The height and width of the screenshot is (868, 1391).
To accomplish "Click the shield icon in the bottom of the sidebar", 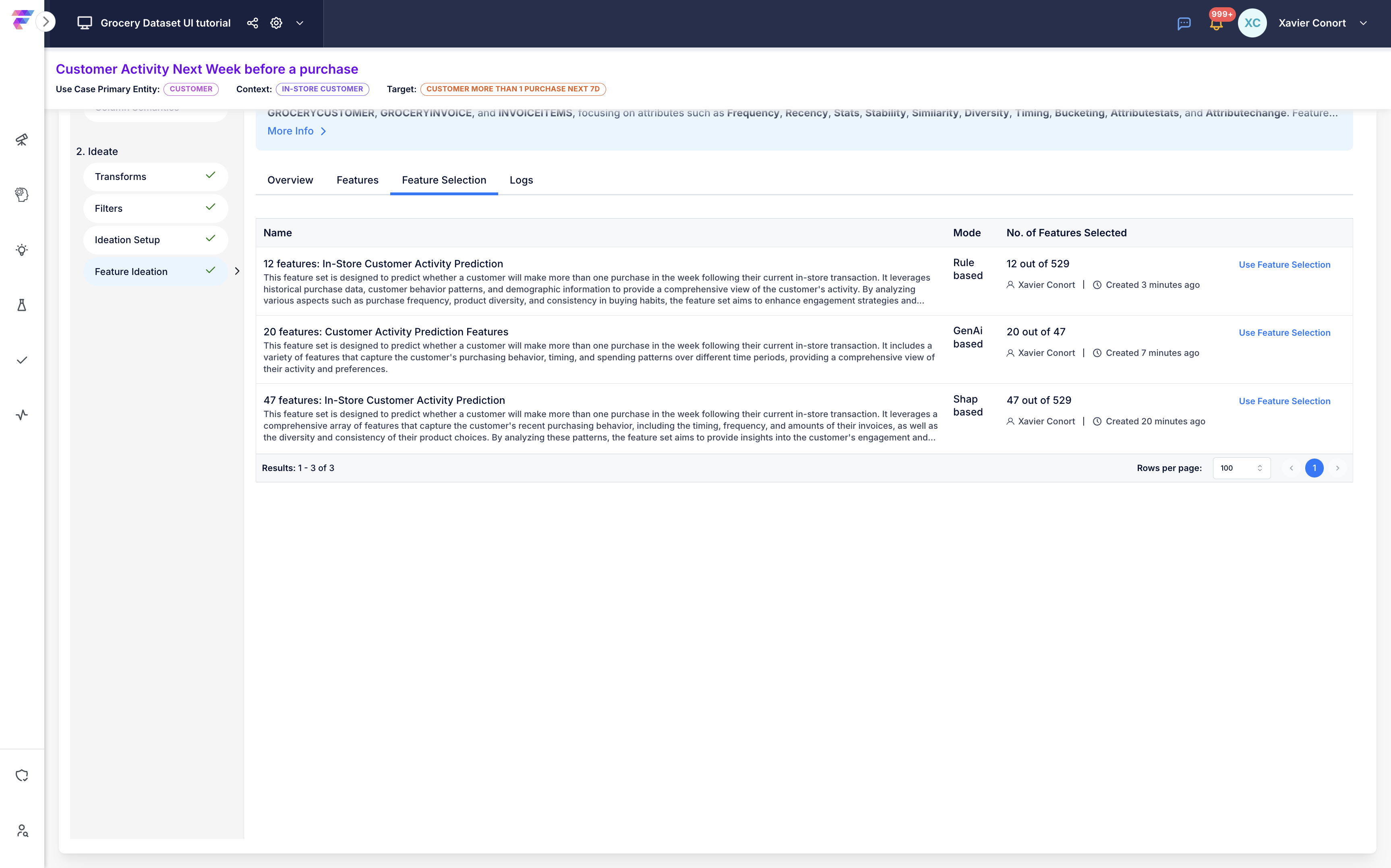I will click(x=22, y=775).
